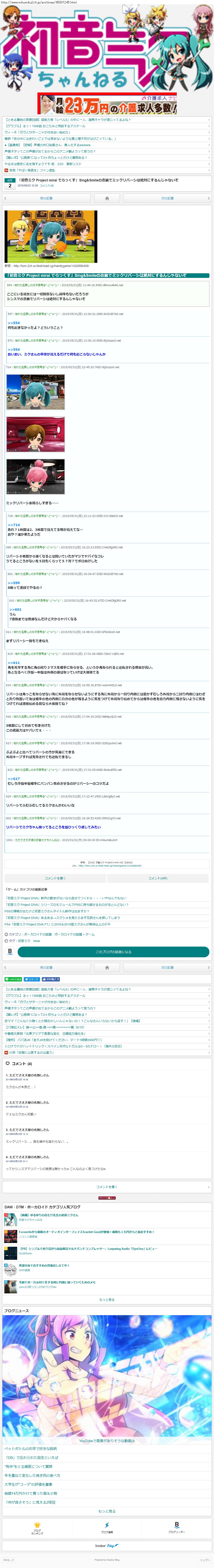This screenshot has height=1568, width=214.
Task: Open the コメント(4) link under the article title
Action: (47, 186)
